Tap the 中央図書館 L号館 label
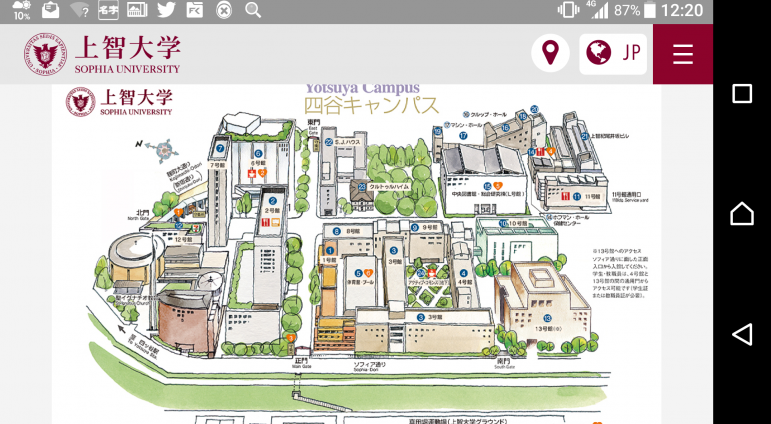 [488, 194]
